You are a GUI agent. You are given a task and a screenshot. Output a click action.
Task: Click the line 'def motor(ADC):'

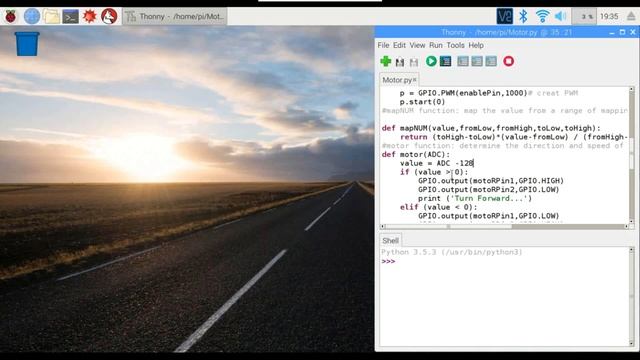[416, 154]
